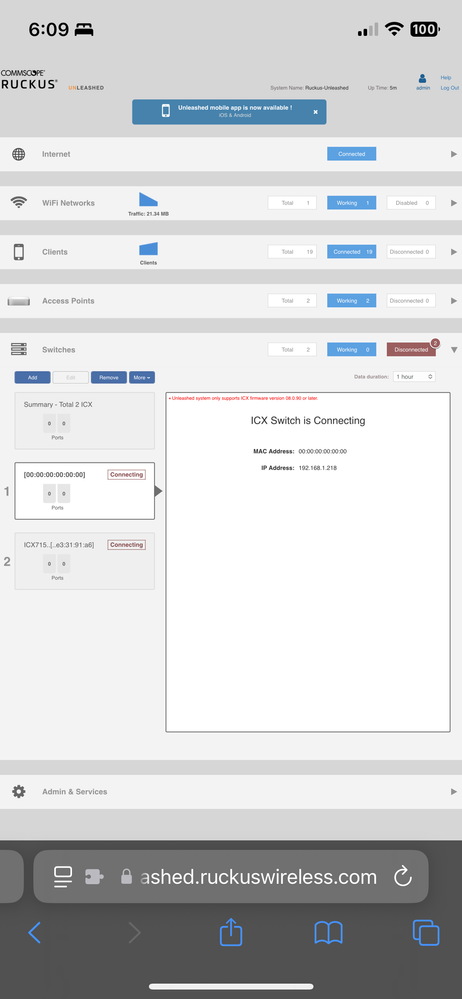Click Clients Connected 19 badge
This screenshot has height=999, width=462.
click(x=352, y=252)
